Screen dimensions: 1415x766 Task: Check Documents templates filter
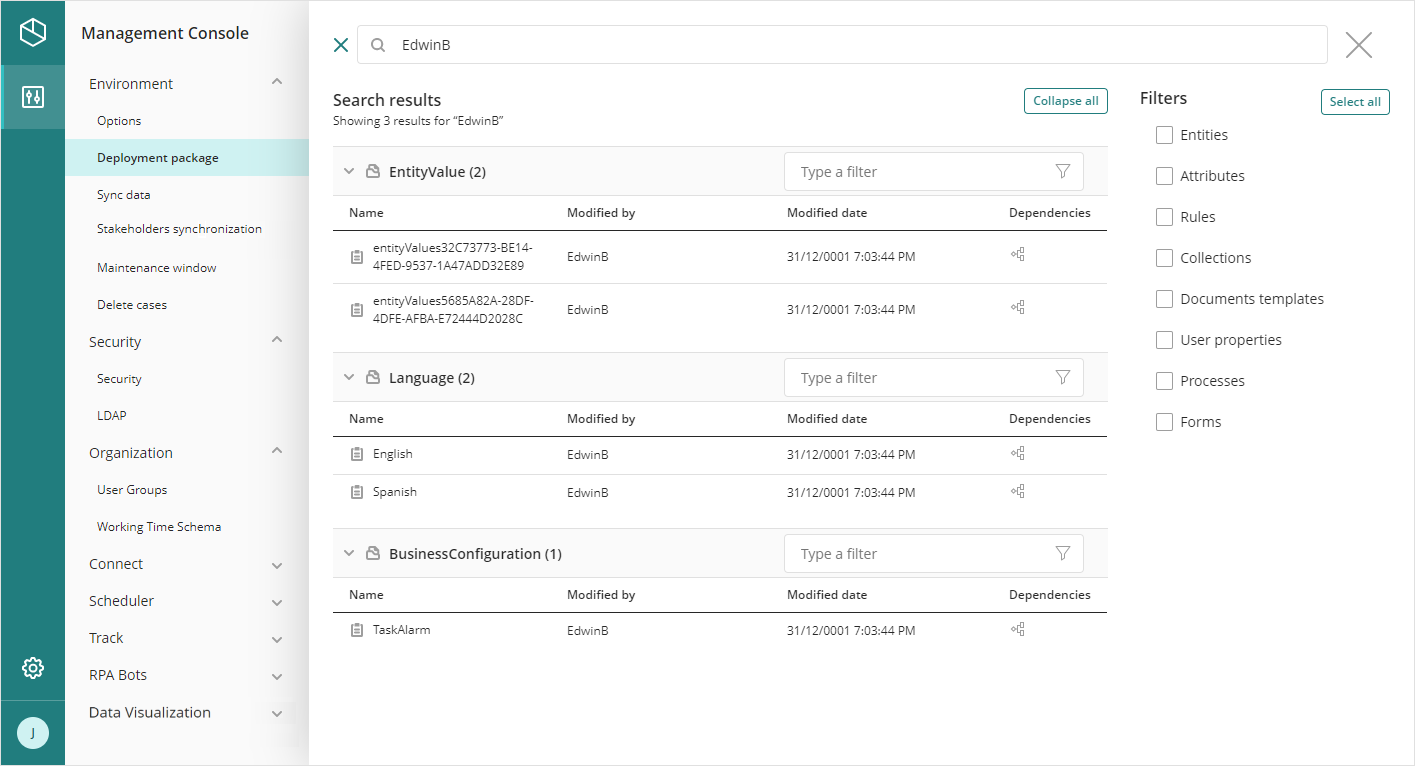point(1164,299)
